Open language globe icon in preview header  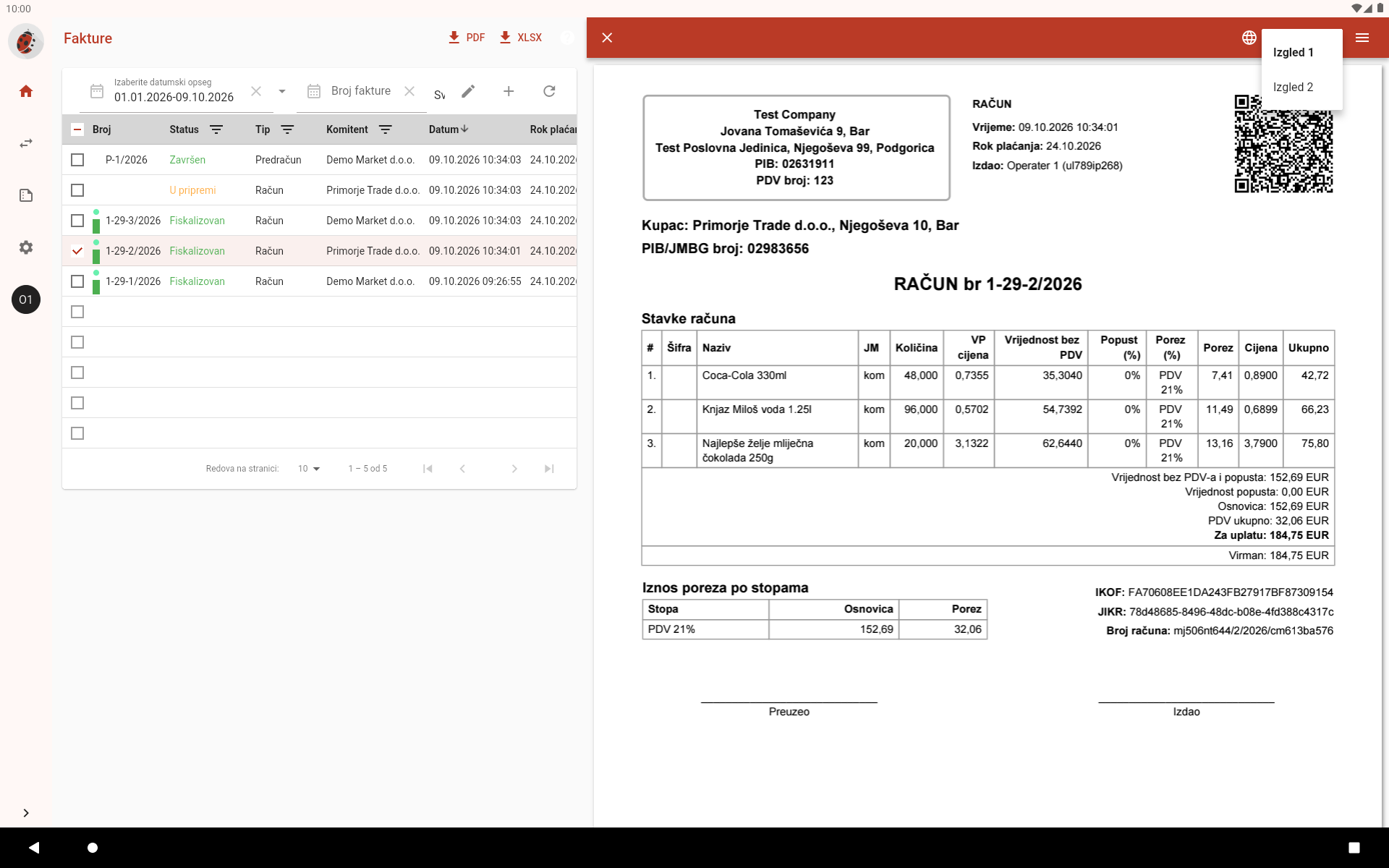coord(1249,38)
